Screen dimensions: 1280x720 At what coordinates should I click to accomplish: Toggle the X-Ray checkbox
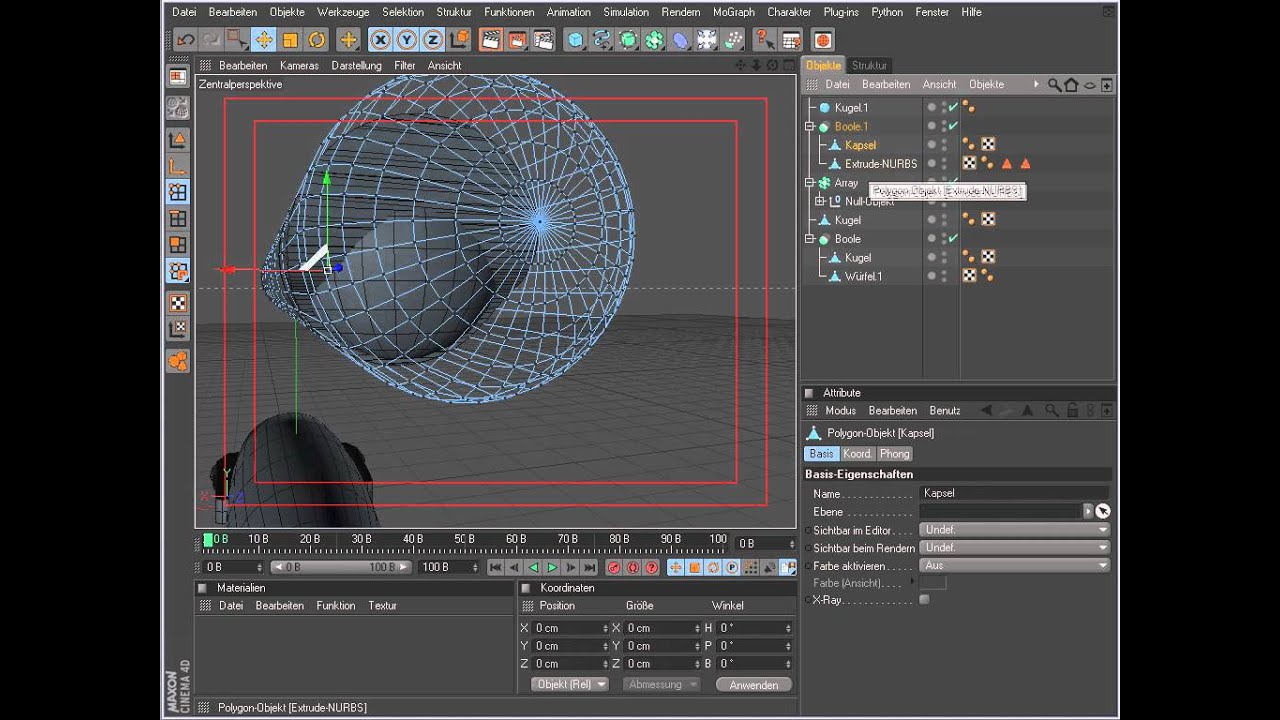click(924, 600)
